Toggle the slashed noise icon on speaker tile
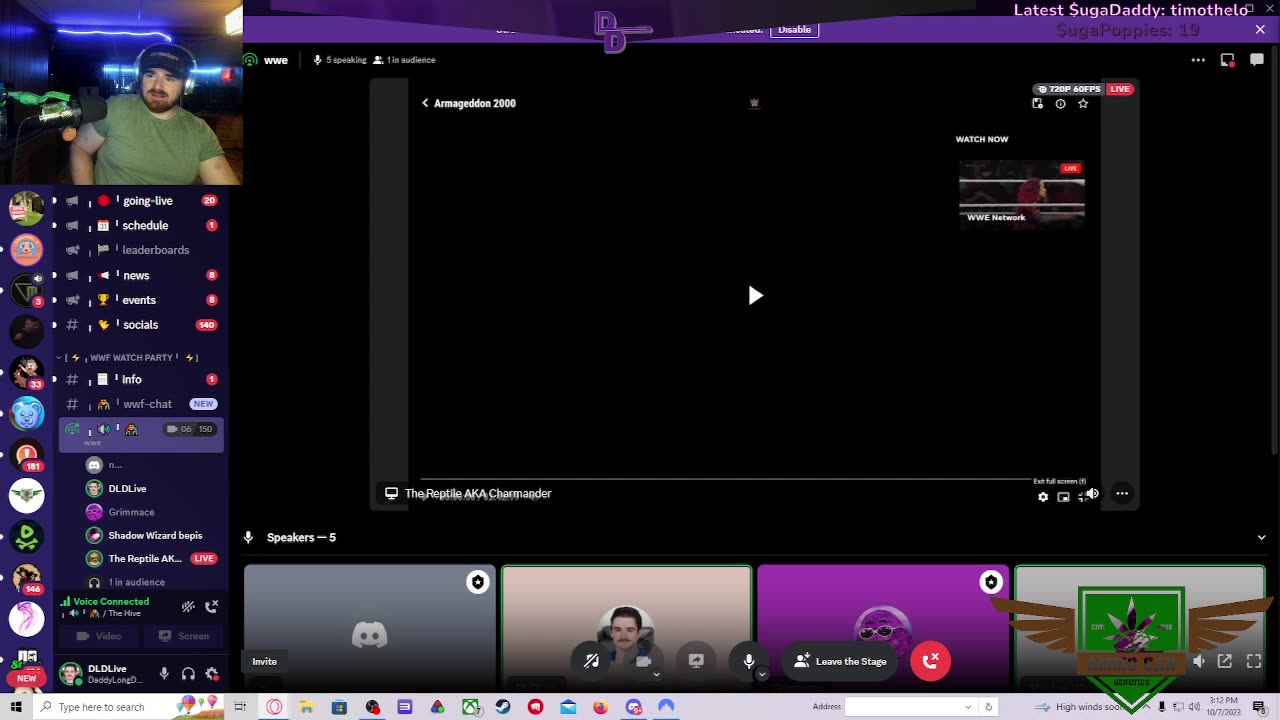 click(592, 661)
